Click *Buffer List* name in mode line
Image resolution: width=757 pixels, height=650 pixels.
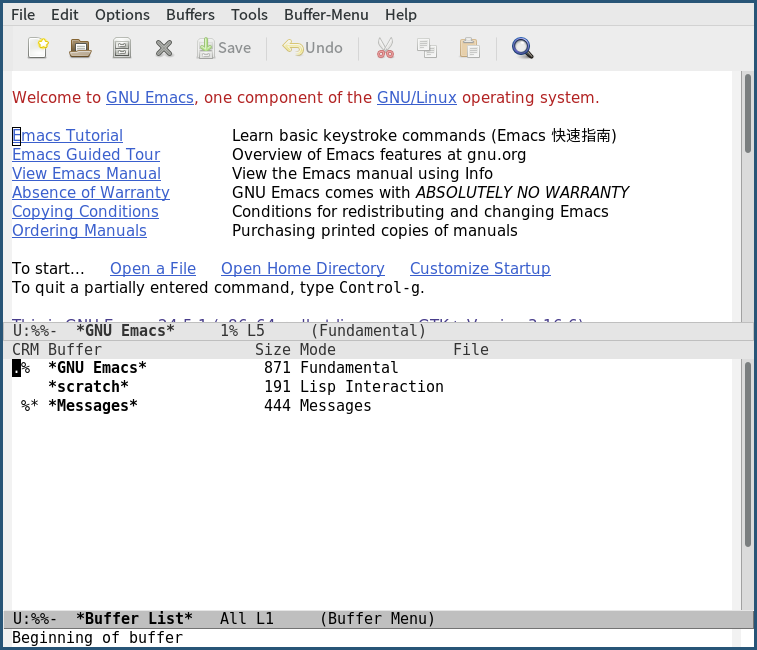point(134,619)
